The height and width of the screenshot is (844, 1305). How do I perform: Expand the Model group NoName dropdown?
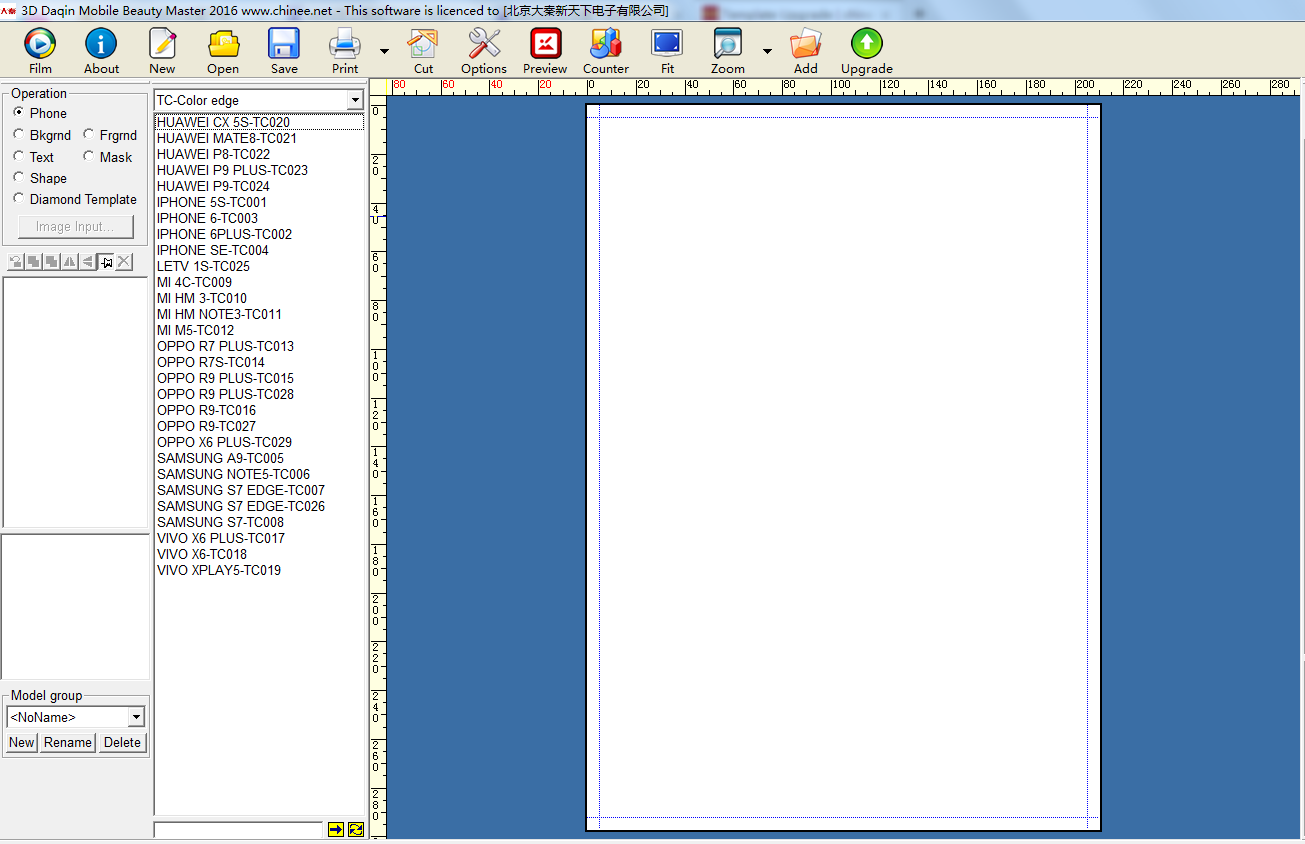[x=136, y=717]
